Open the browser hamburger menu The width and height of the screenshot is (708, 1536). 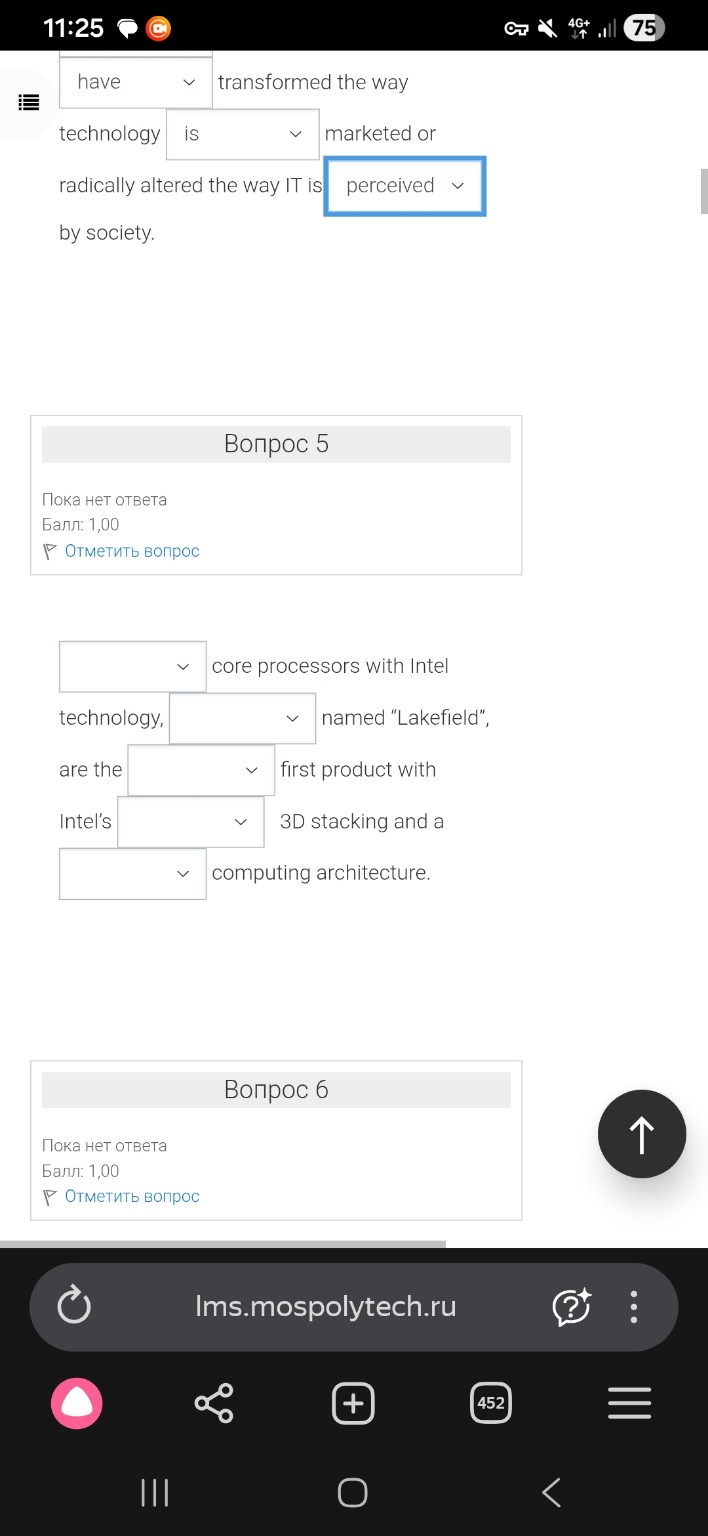(629, 1403)
